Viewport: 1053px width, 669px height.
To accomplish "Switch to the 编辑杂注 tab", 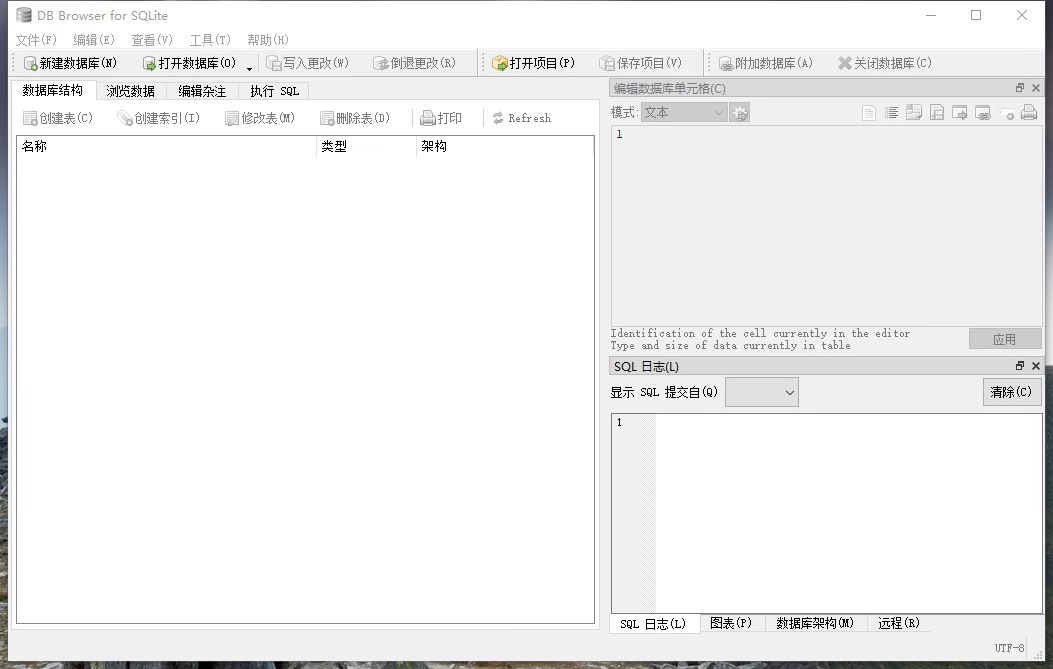I will coord(201,91).
